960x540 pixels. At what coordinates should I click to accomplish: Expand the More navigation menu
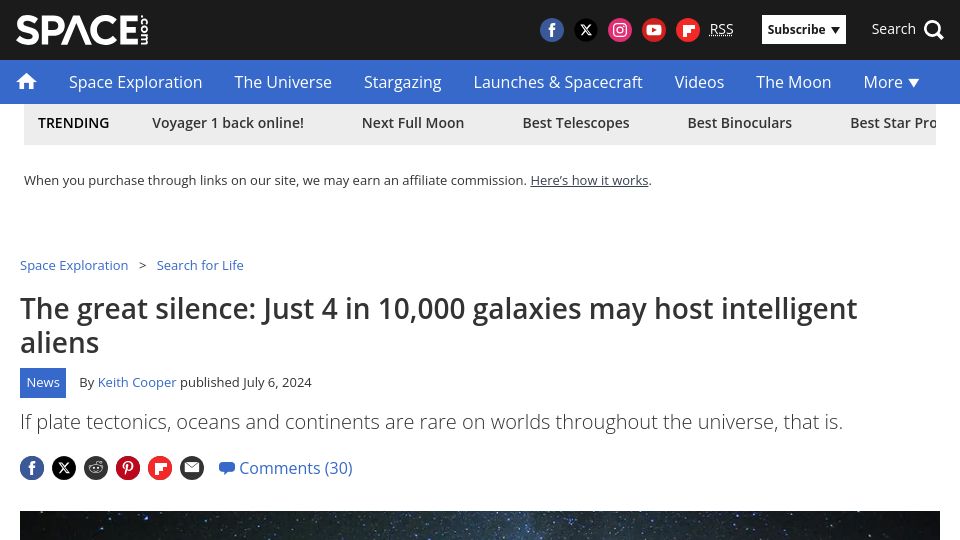point(891,82)
